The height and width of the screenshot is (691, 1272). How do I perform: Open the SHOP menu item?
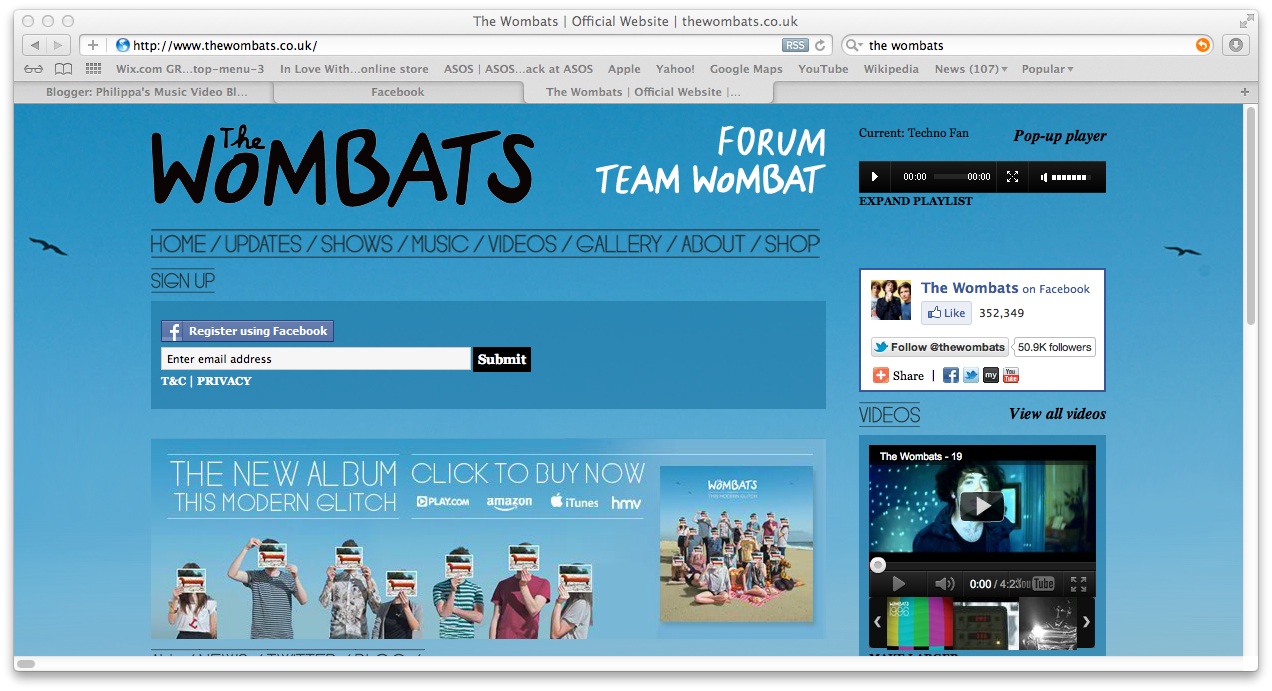(792, 244)
